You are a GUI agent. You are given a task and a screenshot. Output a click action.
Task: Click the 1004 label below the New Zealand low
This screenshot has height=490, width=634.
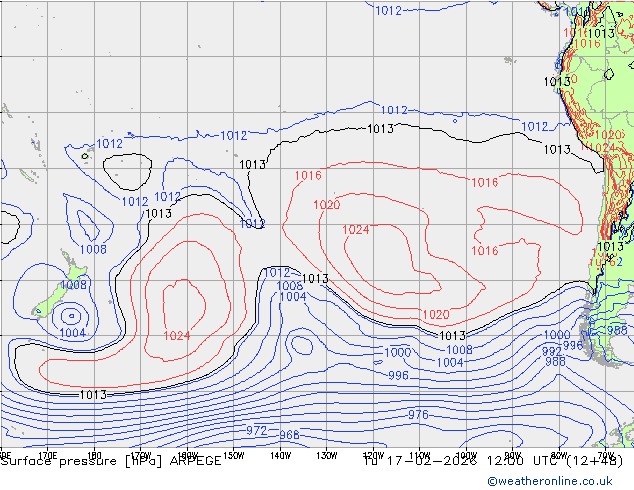tap(72, 333)
